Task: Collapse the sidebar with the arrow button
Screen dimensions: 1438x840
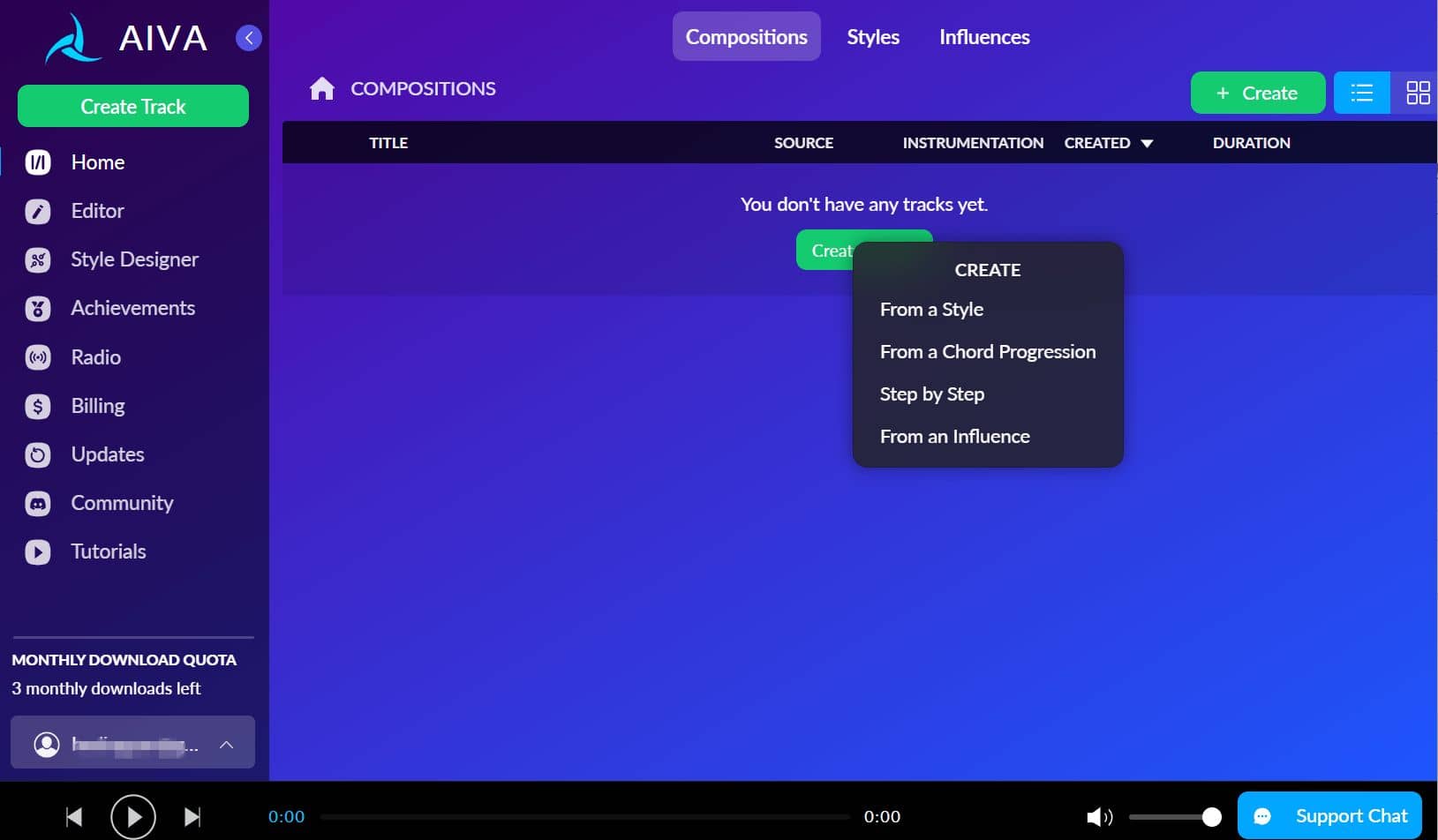Action: point(249,37)
